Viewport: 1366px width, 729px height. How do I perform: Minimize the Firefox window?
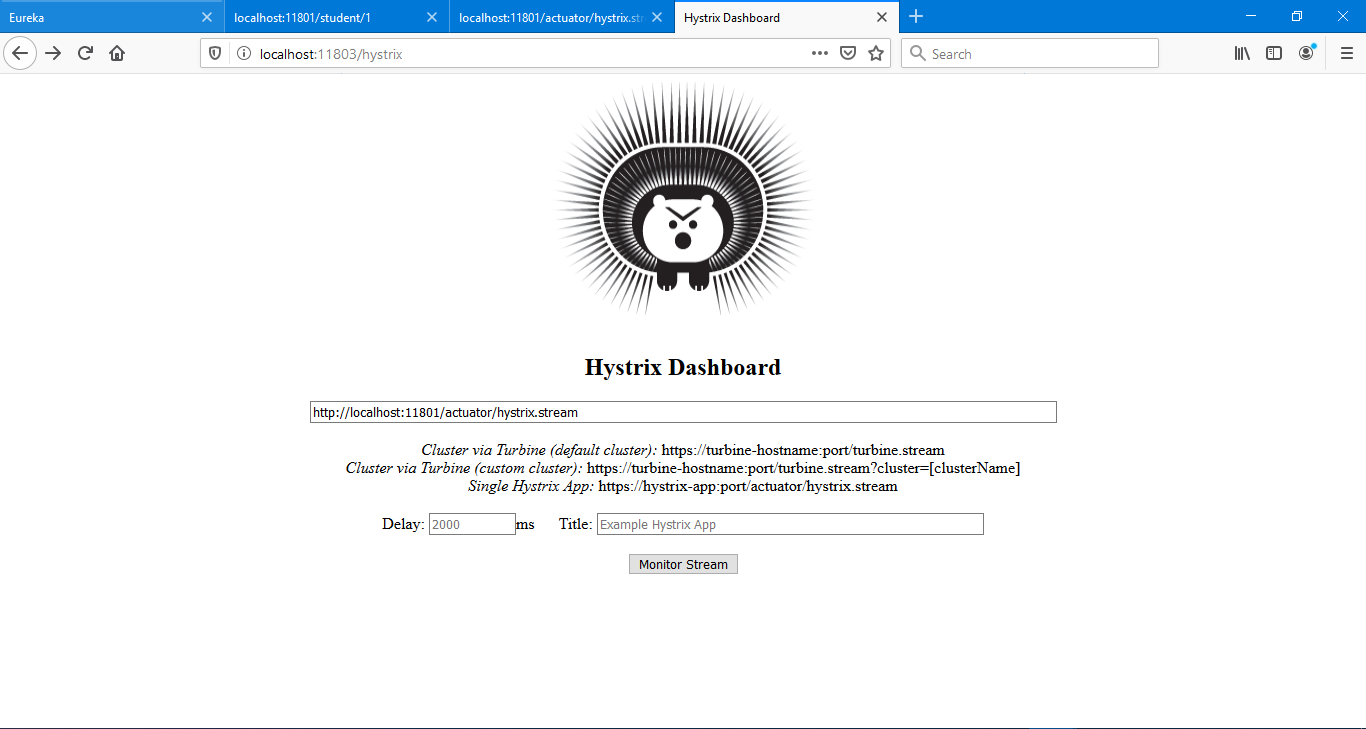coord(1251,17)
